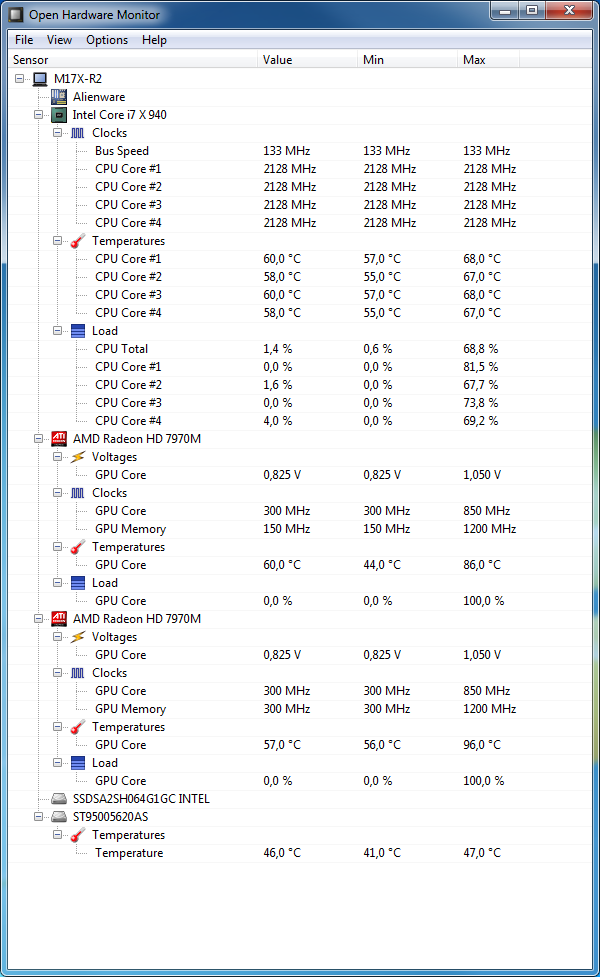This screenshot has height=978, width=600.
Task: Click the M17X-R2 computer icon
Action: coord(40,79)
